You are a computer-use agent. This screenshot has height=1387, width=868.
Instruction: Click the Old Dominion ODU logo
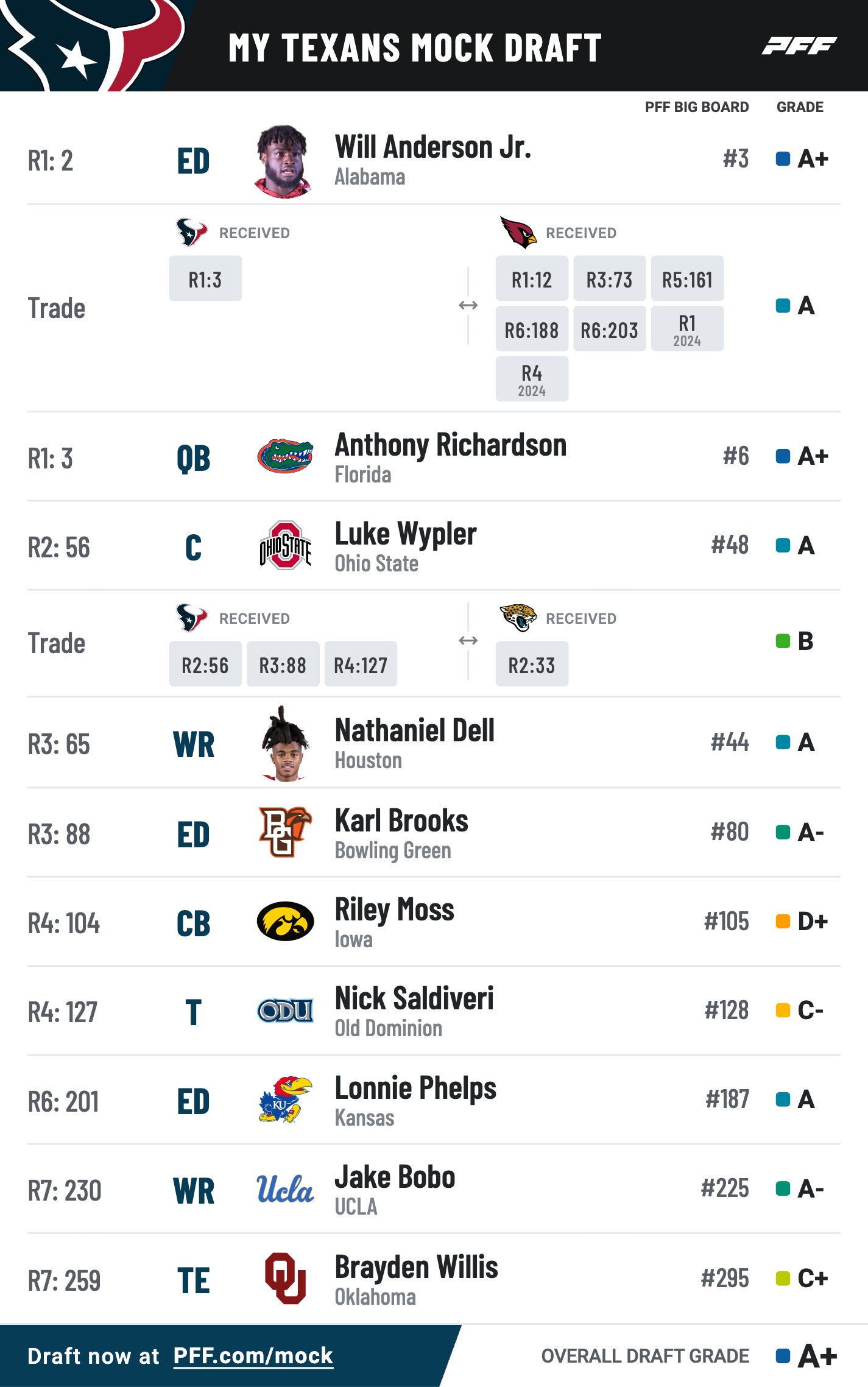click(285, 1011)
